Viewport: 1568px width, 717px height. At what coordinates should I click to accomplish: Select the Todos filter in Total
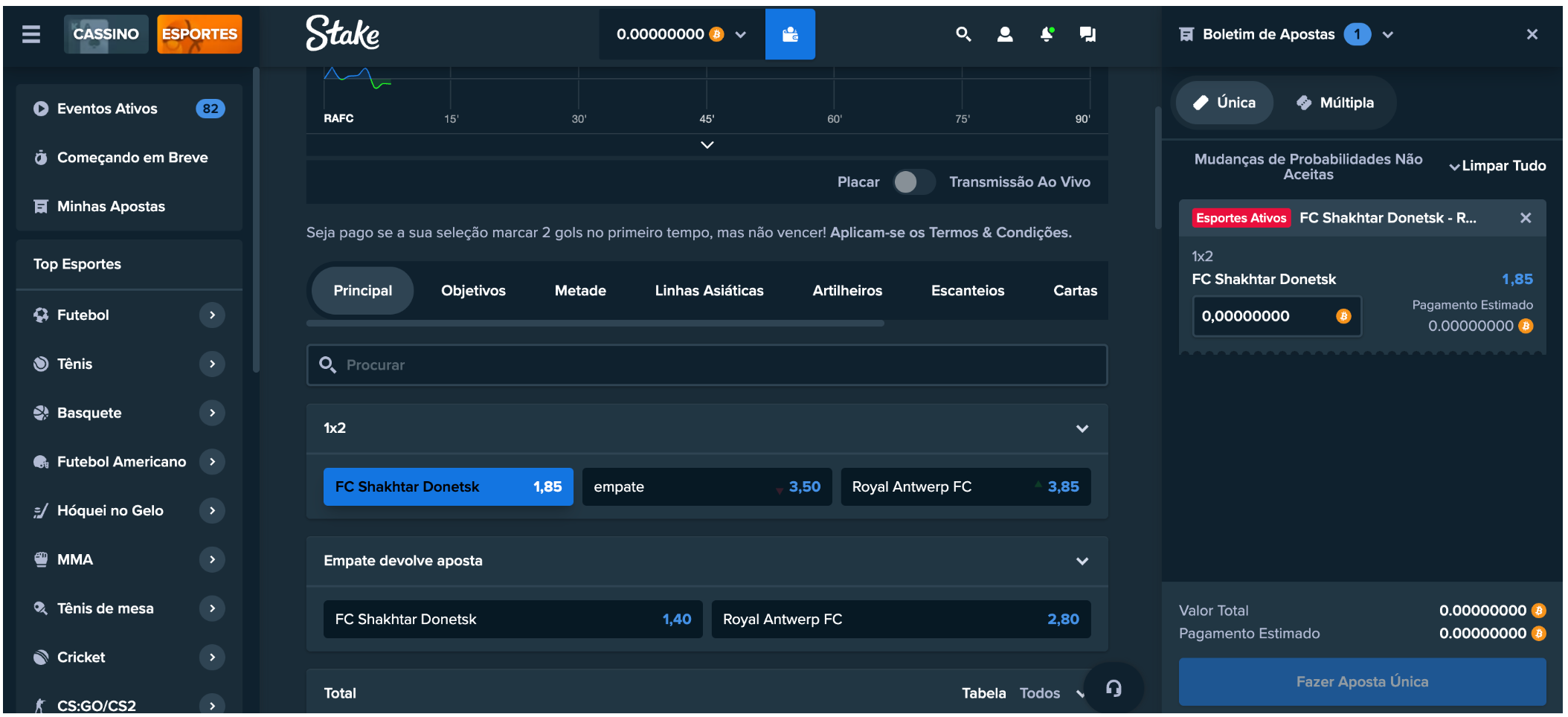[x=1039, y=693]
